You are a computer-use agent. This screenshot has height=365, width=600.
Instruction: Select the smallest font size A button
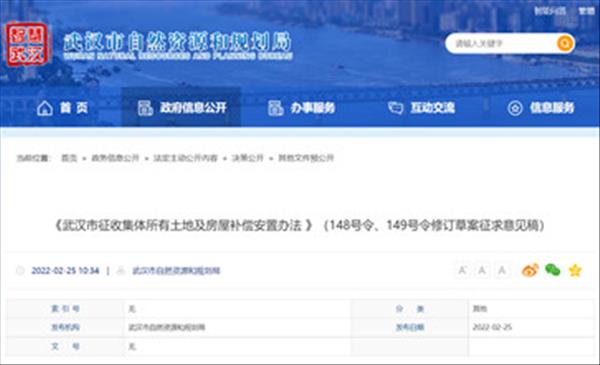pyautogui.click(x=502, y=271)
